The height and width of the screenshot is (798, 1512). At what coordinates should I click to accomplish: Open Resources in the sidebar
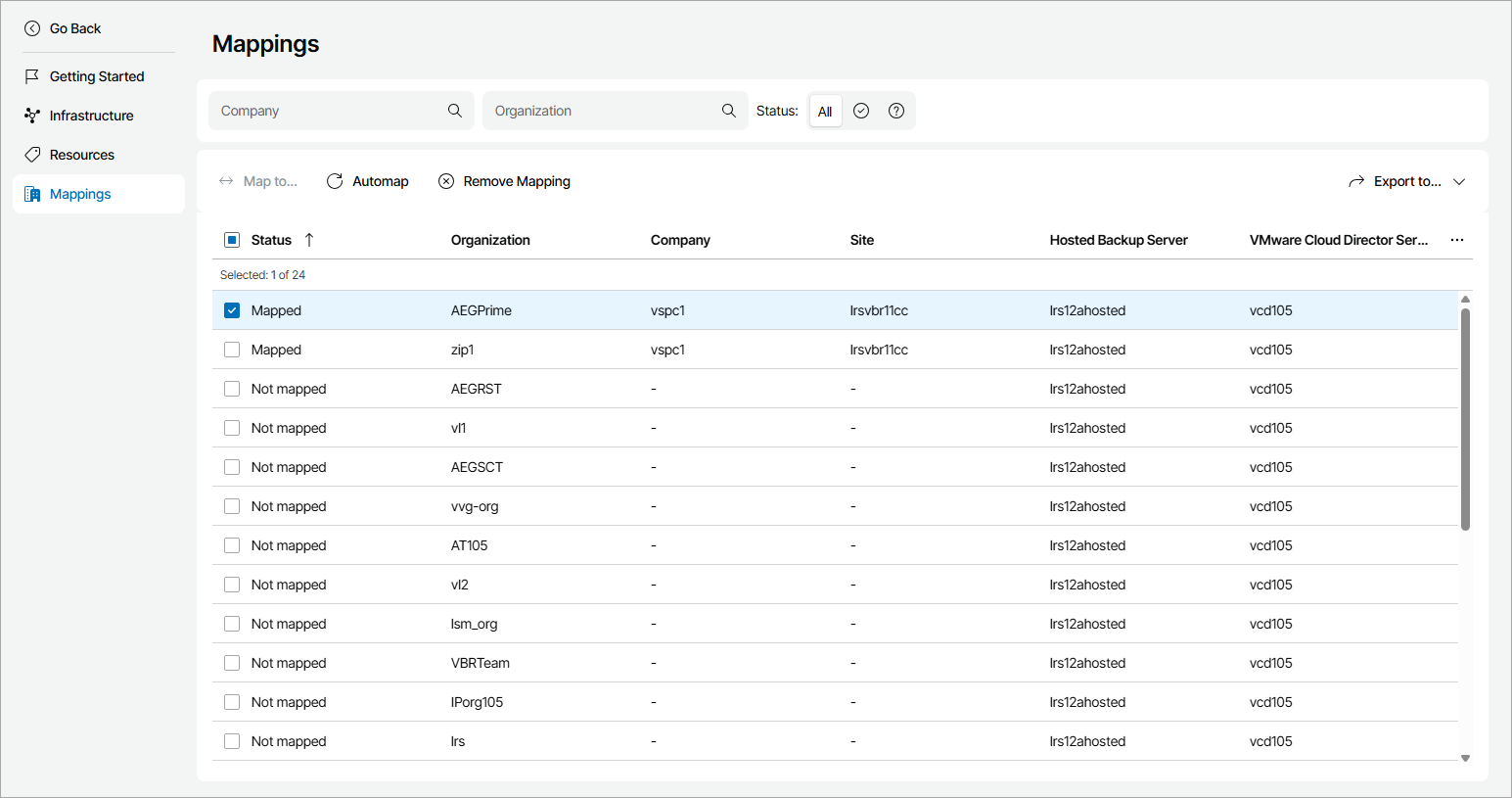coord(82,155)
